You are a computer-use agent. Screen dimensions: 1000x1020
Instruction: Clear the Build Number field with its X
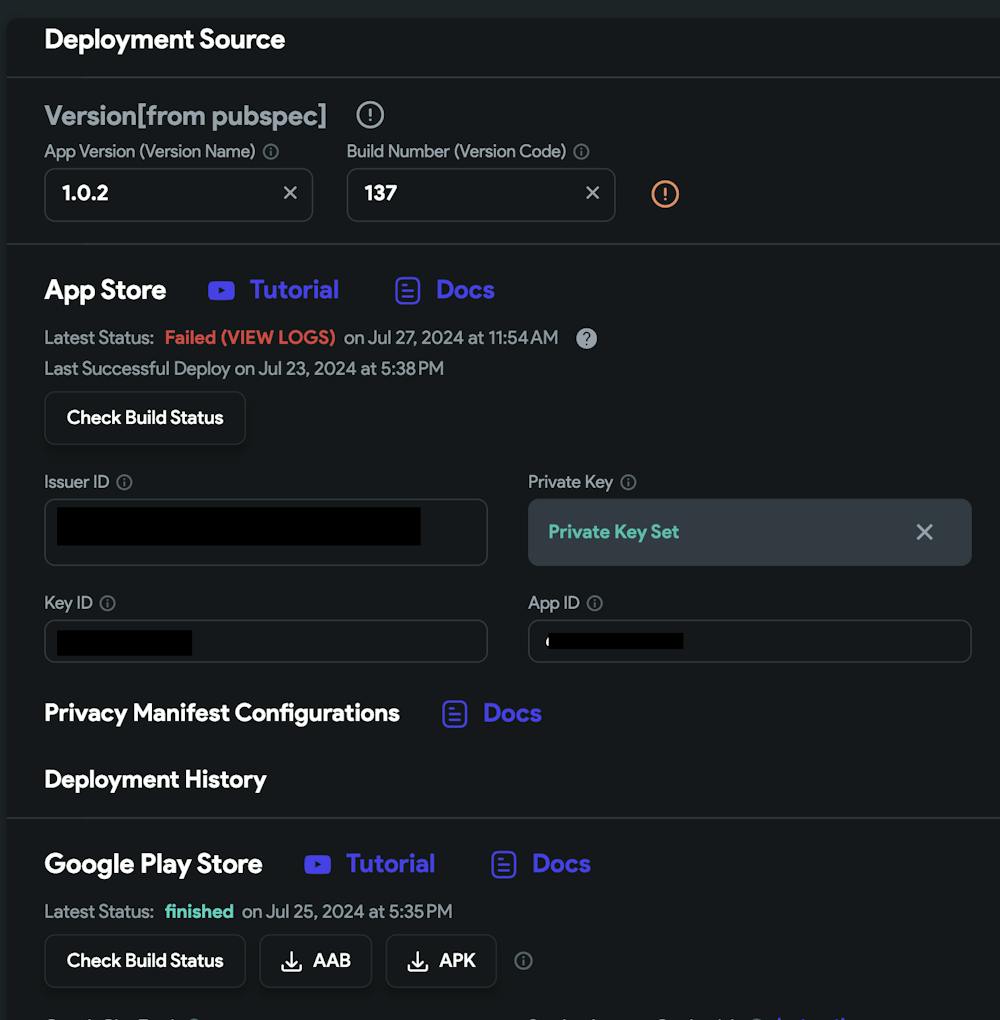click(x=592, y=193)
